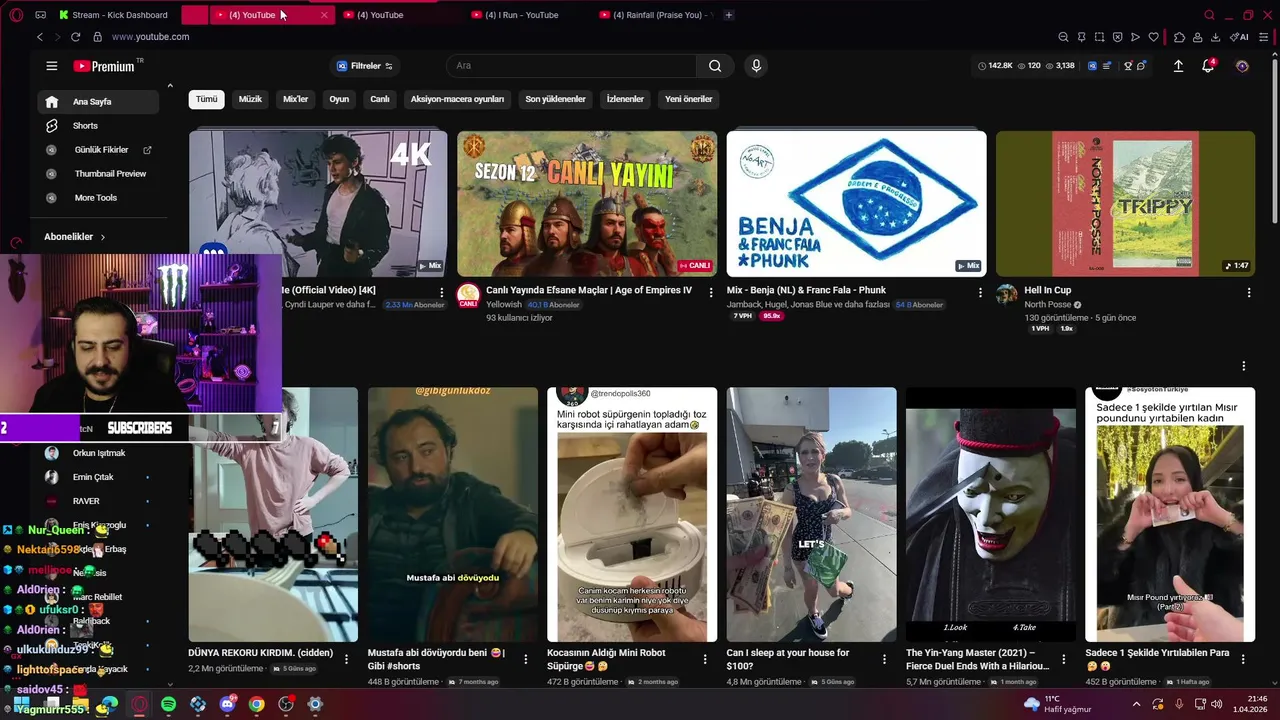The height and width of the screenshot is (720, 1280).
Task: Click the search magnifier button
Action: [x=715, y=66]
